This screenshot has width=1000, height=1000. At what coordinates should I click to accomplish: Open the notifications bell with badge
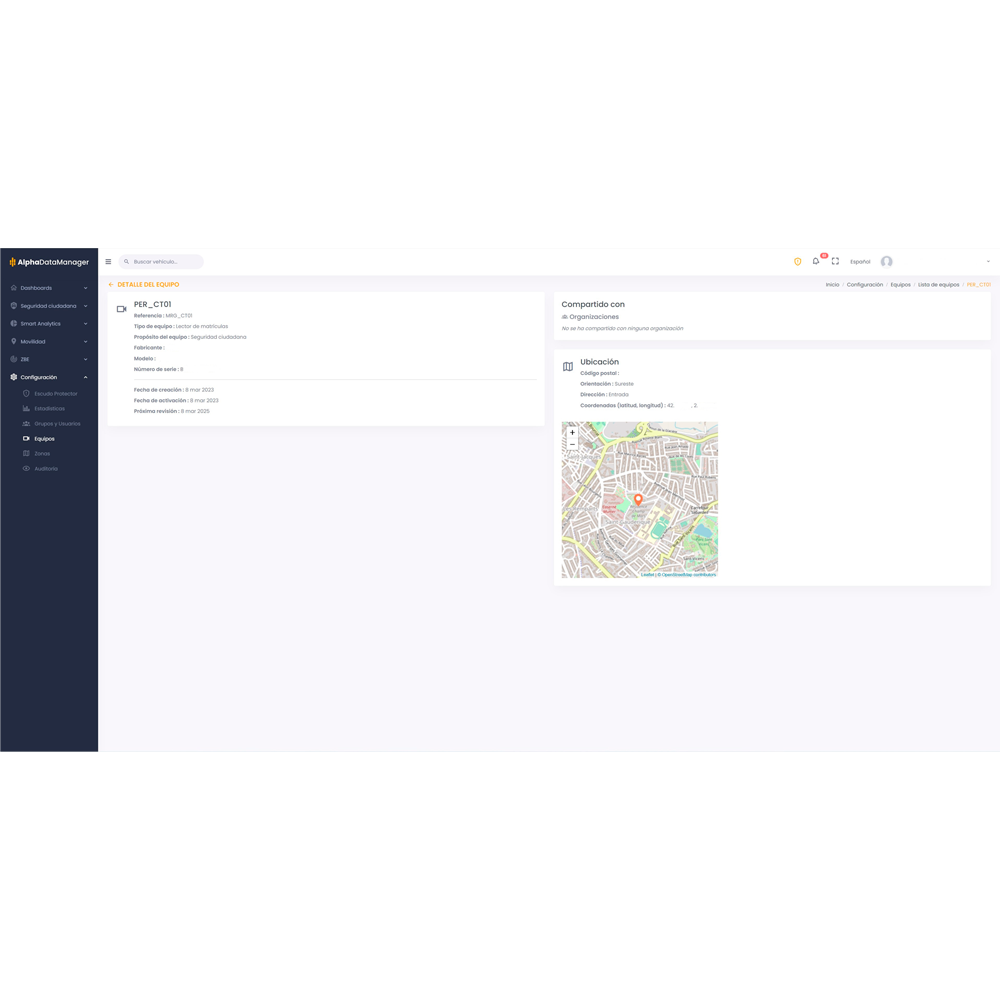pos(815,260)
